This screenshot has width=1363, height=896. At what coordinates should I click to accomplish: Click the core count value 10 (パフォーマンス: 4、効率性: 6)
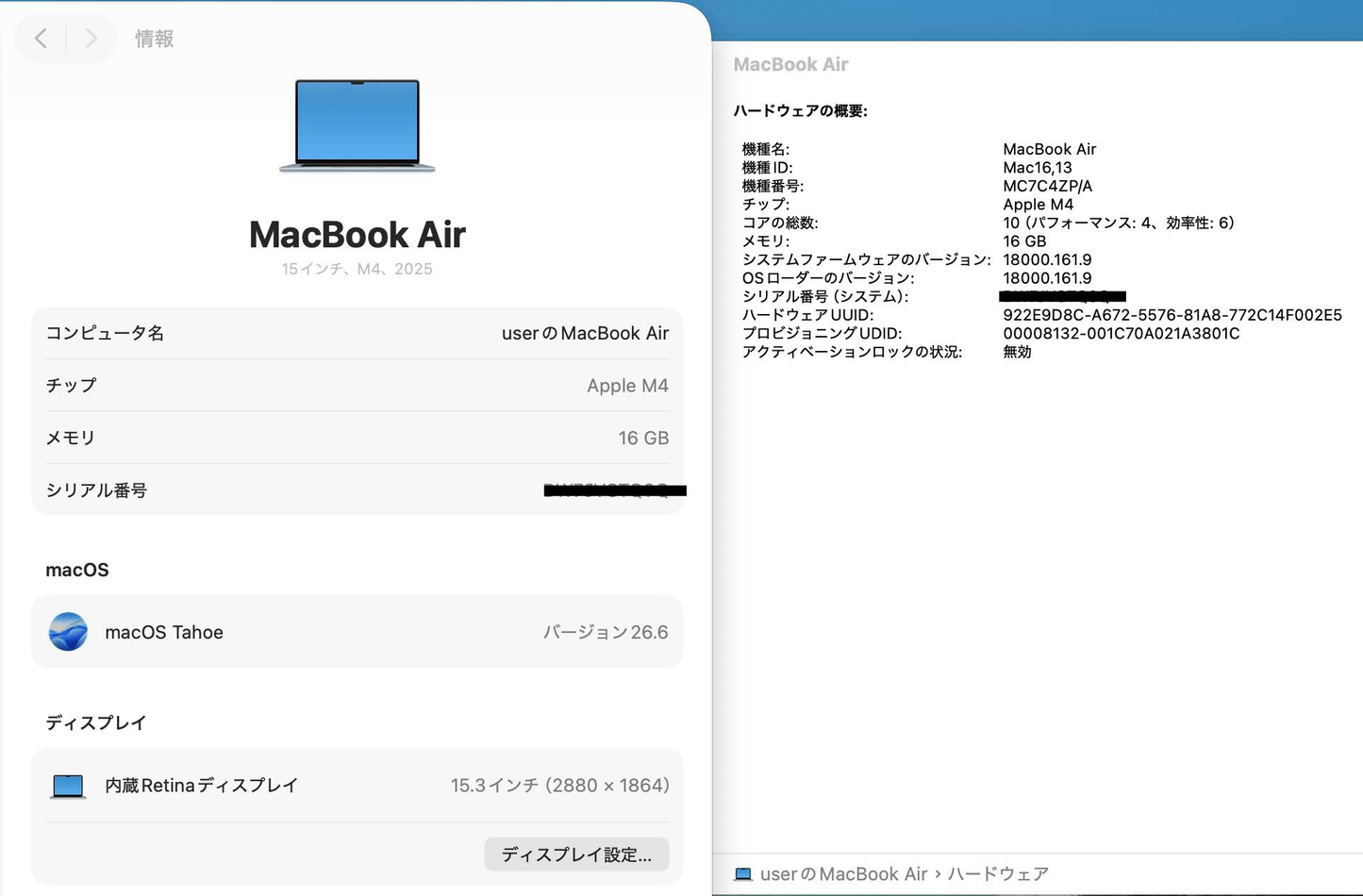pyautogui.click(x=1119, y=223)
